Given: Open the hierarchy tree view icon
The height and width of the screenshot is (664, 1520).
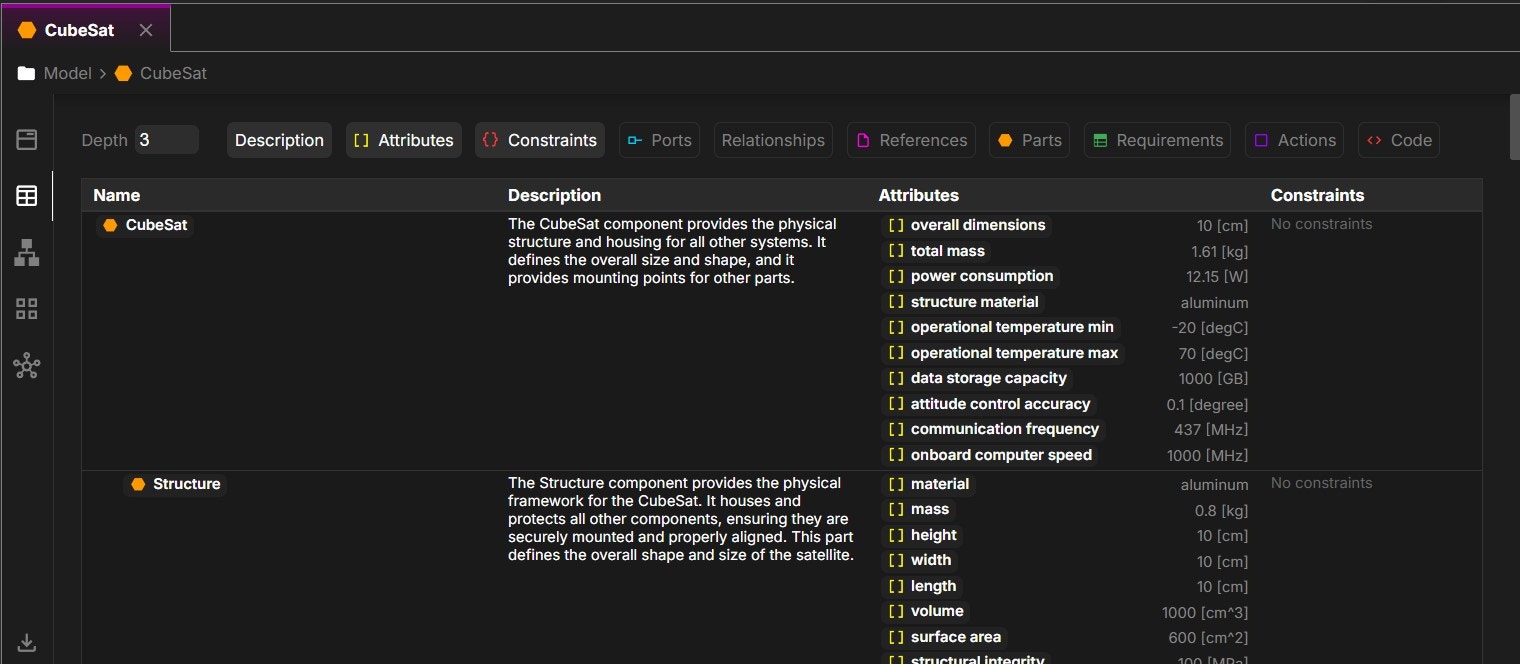Looking at the screenshot, I should tap(27, 252).
